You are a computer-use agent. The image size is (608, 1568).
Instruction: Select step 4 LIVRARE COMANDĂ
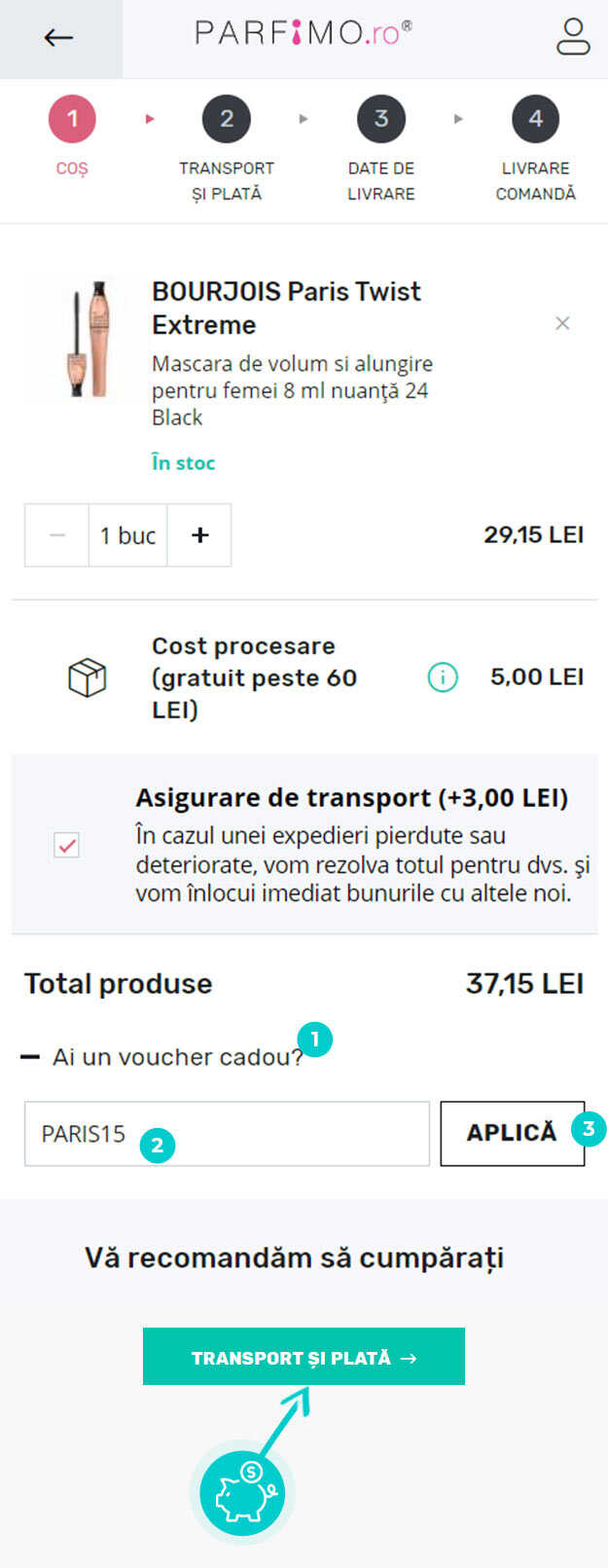[x=536, y=149]
